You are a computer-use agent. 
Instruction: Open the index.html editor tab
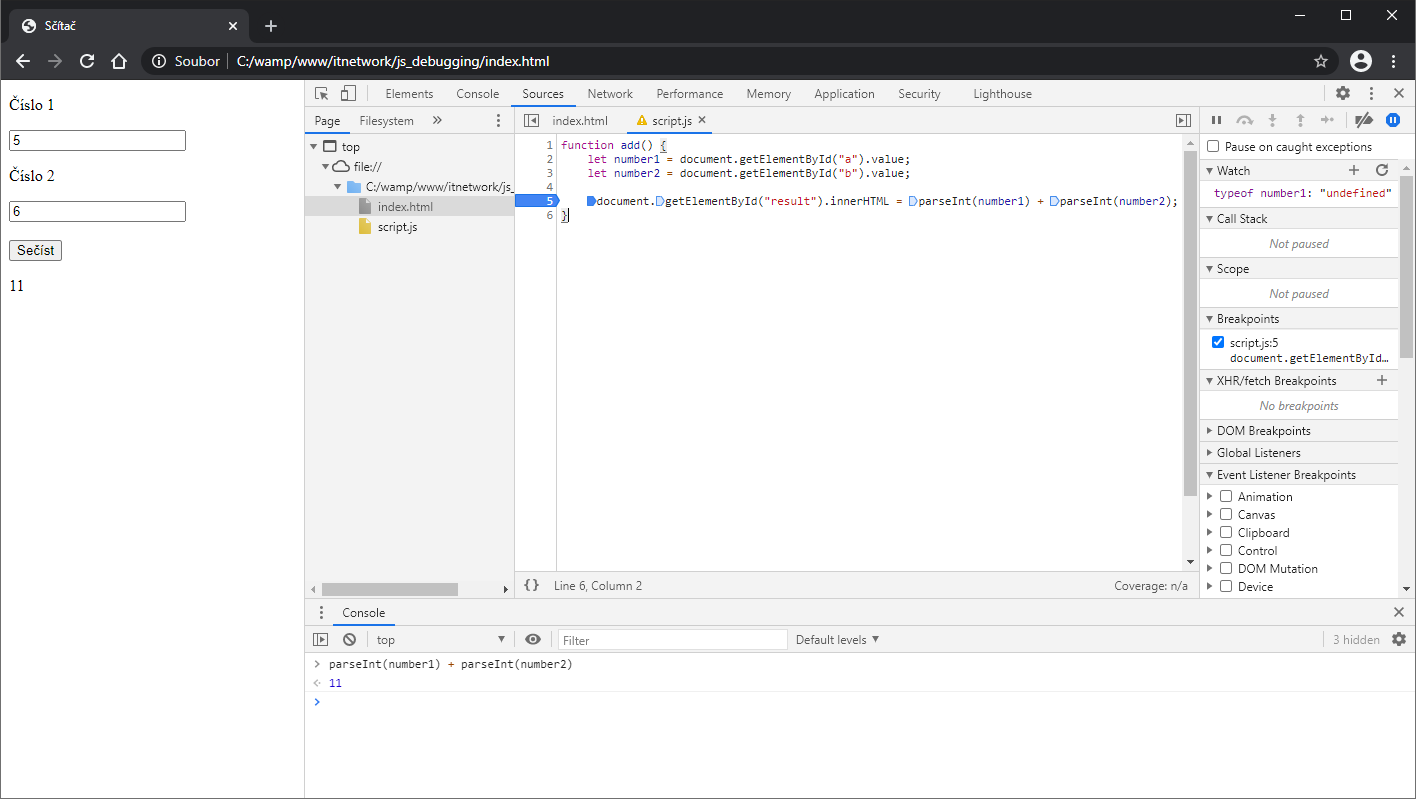[x=579, y=121]
